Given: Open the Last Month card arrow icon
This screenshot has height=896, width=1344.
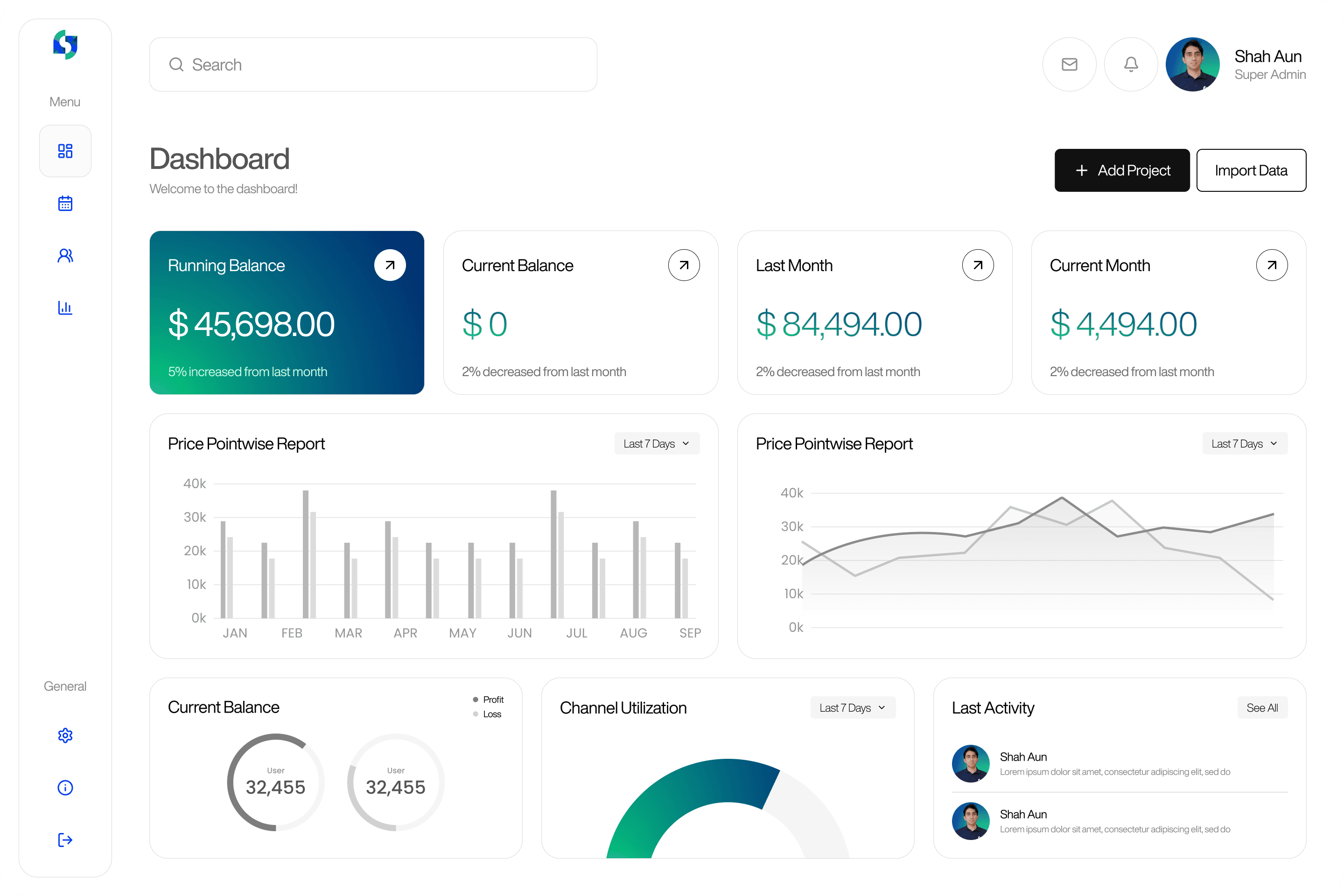Looking at the screenshot, I should click(978, 265).
